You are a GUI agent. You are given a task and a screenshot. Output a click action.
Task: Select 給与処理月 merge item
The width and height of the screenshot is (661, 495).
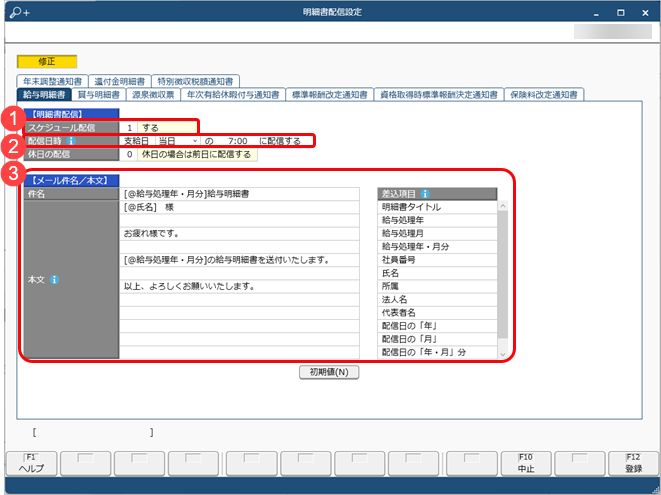[438, 234]
